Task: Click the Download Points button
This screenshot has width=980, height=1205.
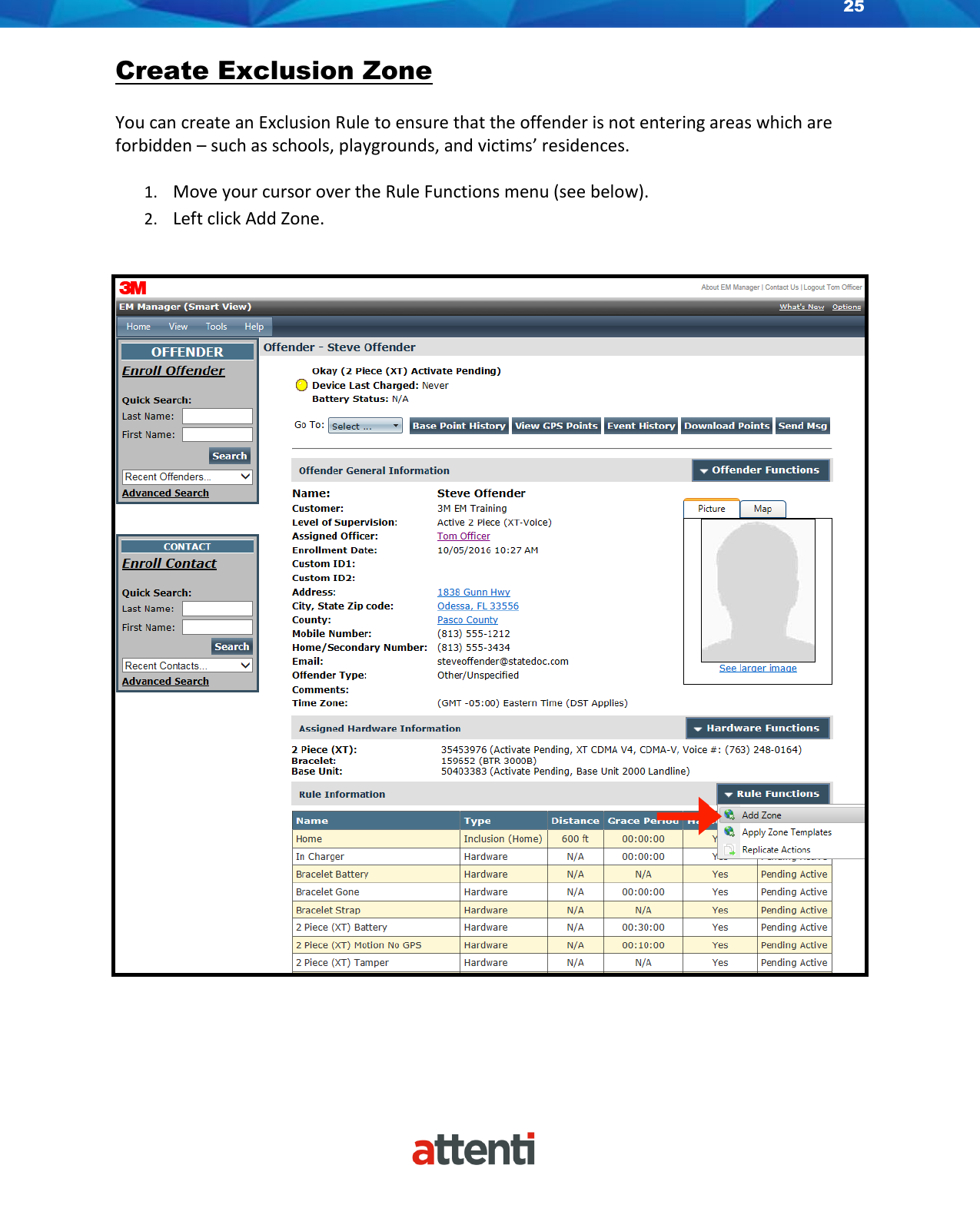Action: pos(727,426)
